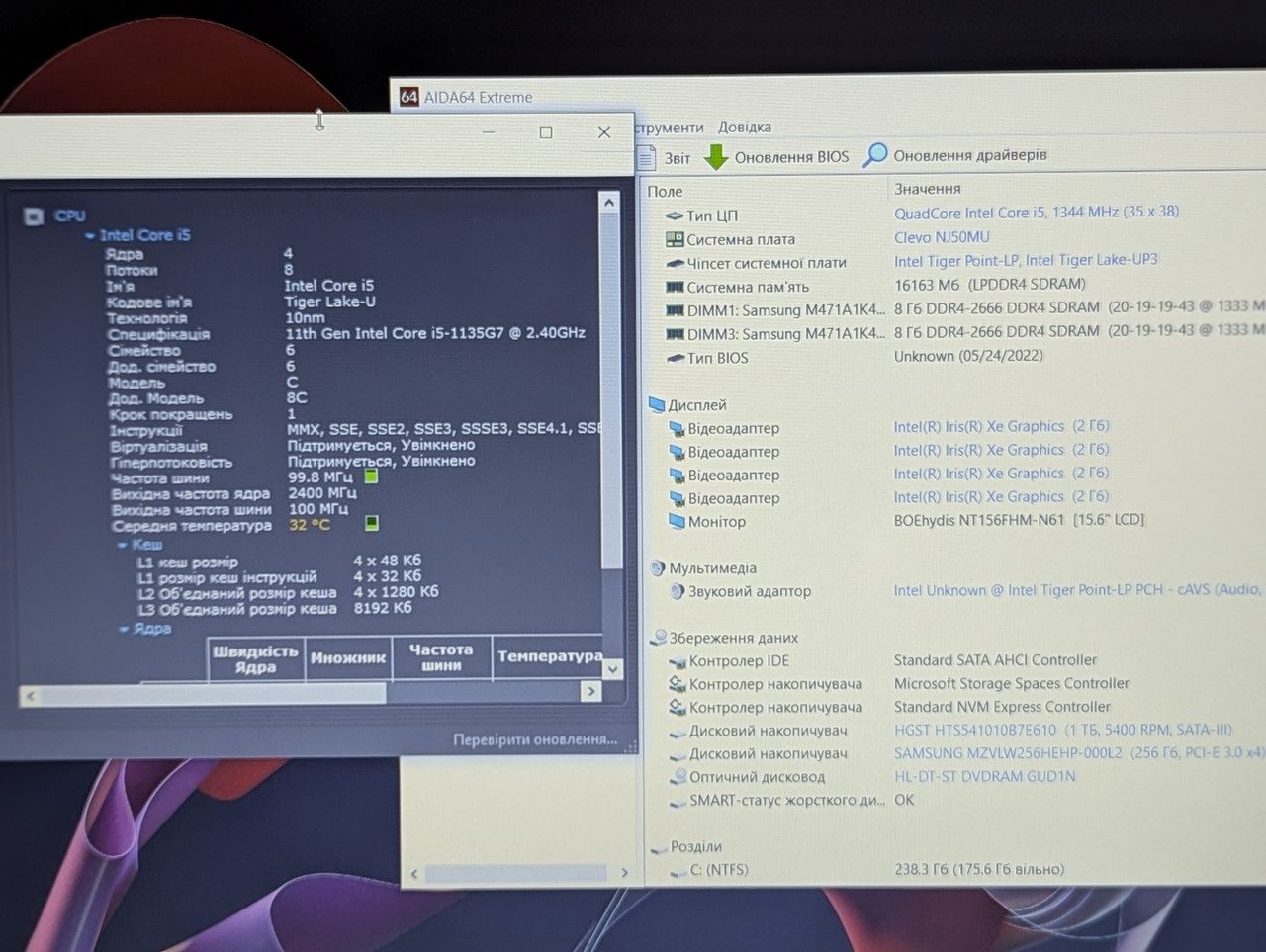Click the Звуковий адаптор speaker icon
The image size is (1266, 952).
click(678, 591)
